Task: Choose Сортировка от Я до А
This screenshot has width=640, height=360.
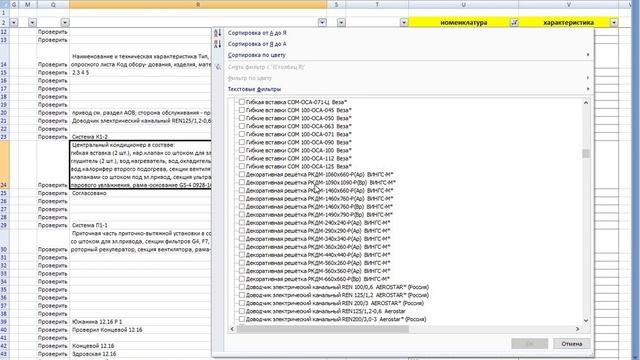Action: tap(257, 44)
